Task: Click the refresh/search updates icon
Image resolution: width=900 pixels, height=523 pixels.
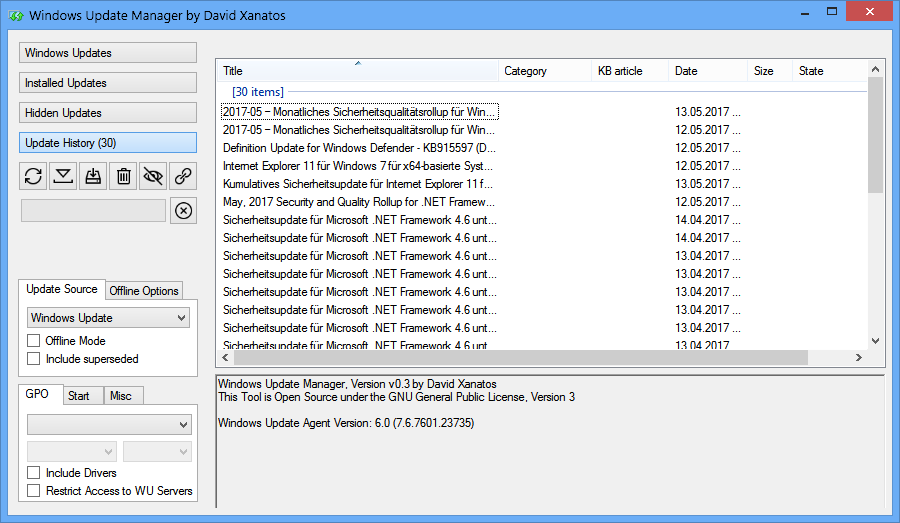Action: pyautogui.click(x=33, y=176)
